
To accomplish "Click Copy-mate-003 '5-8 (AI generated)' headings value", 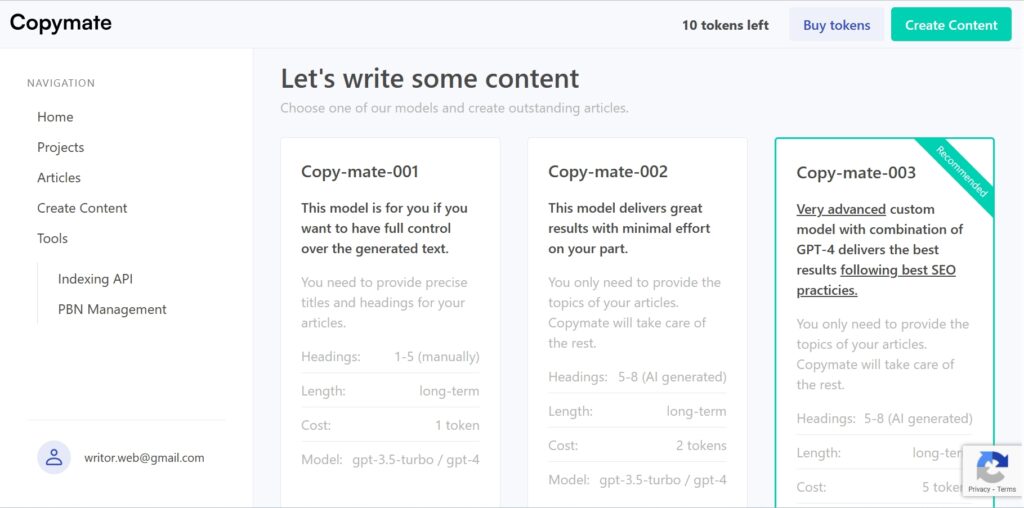I will (918, 419).
